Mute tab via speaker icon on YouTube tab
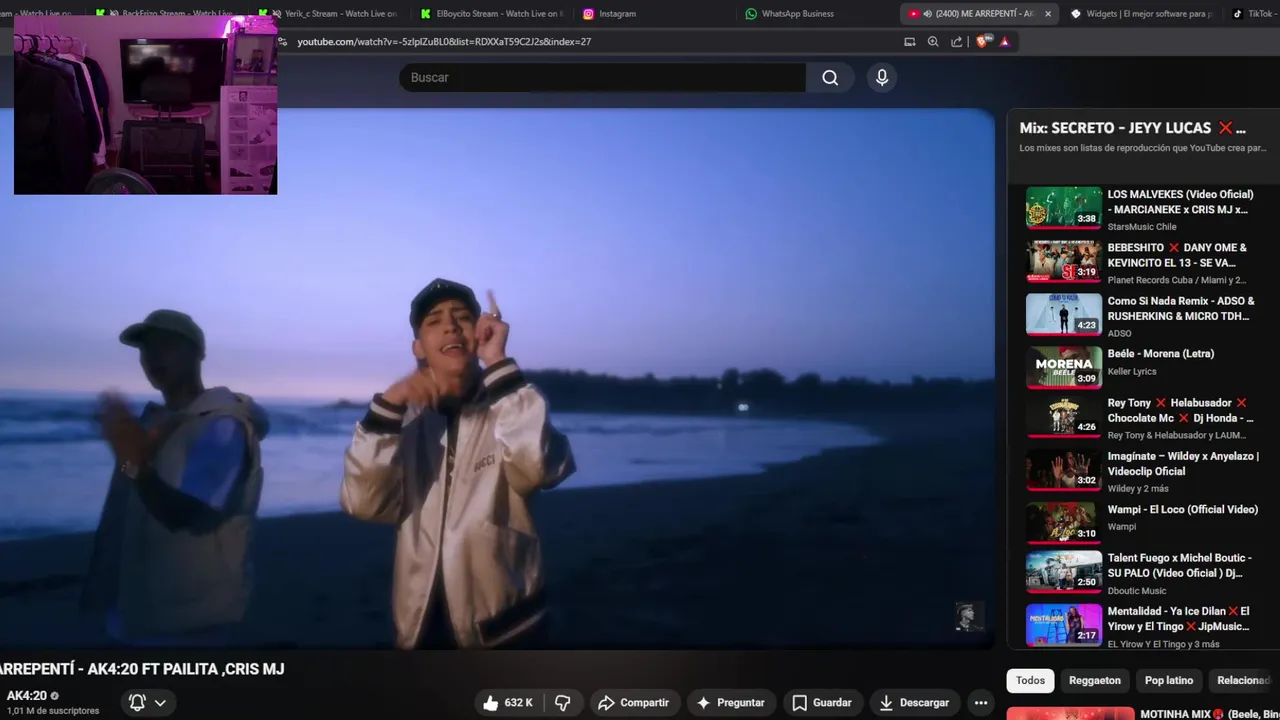This screenshot has width=1280, height=720. click(x=927, y=14)
